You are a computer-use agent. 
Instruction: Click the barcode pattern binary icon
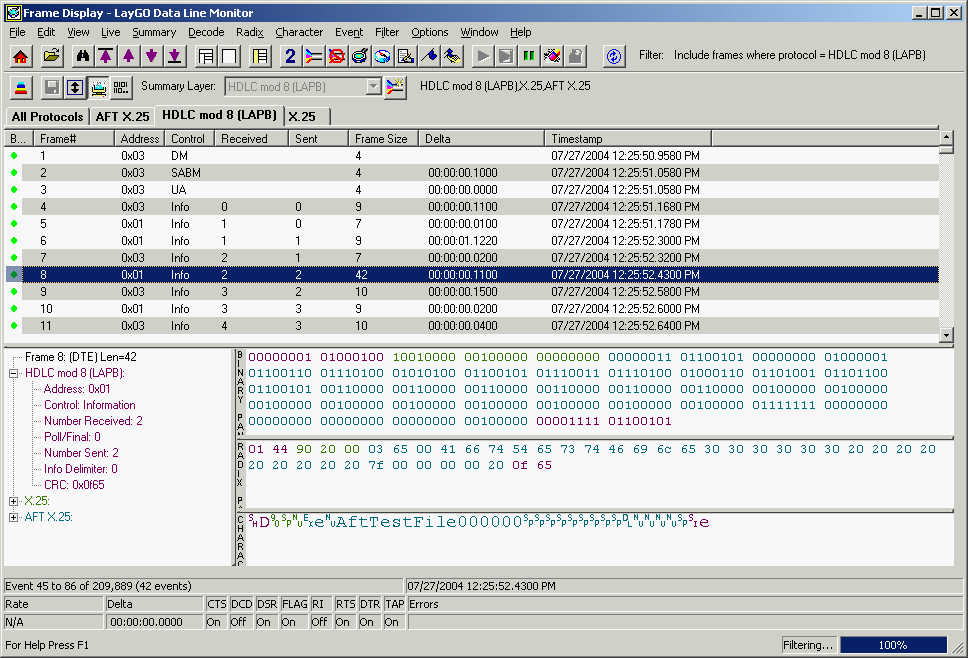click(x=121, y=88)
